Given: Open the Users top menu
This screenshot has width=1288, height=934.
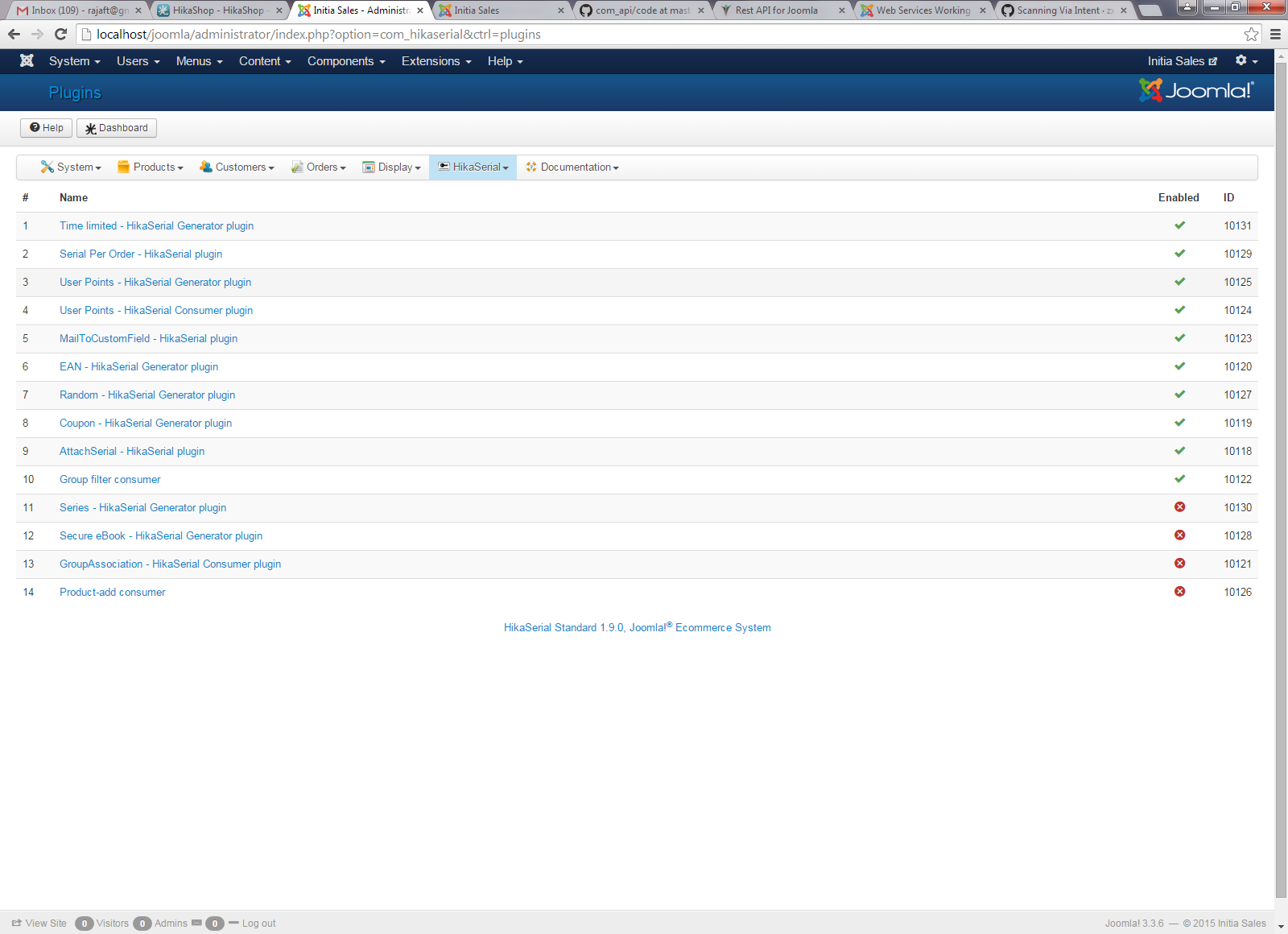Looking at the screenshot, I should 138,61.
